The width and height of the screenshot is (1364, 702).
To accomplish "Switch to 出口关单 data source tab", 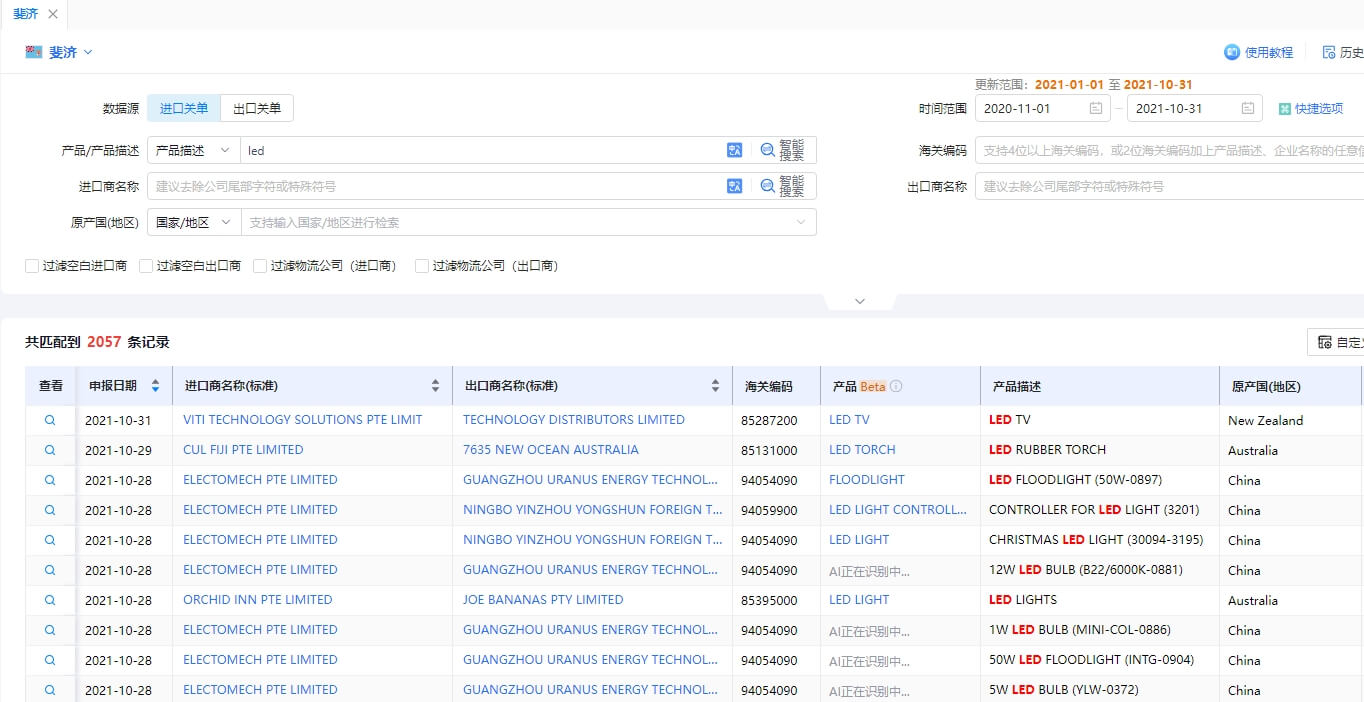I will [x=257, y=108].
